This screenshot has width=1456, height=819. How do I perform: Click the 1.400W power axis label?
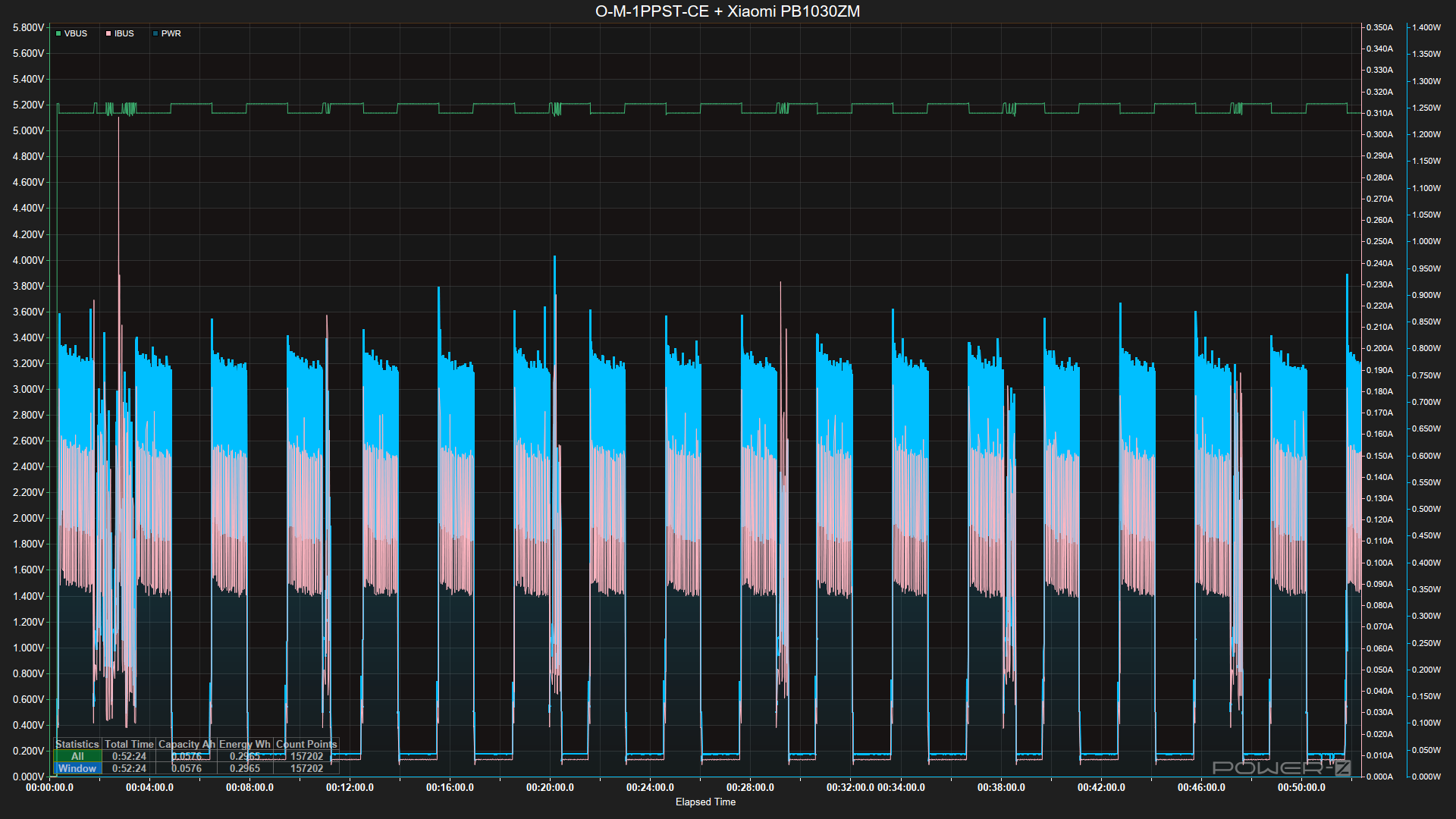[x=1426, y=27]
